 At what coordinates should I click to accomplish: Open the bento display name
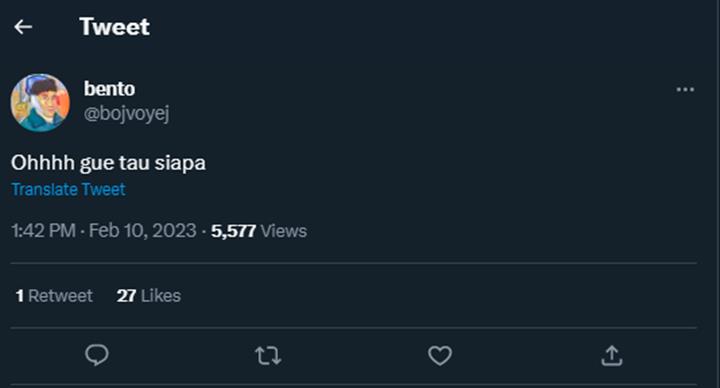pos(109,89)
